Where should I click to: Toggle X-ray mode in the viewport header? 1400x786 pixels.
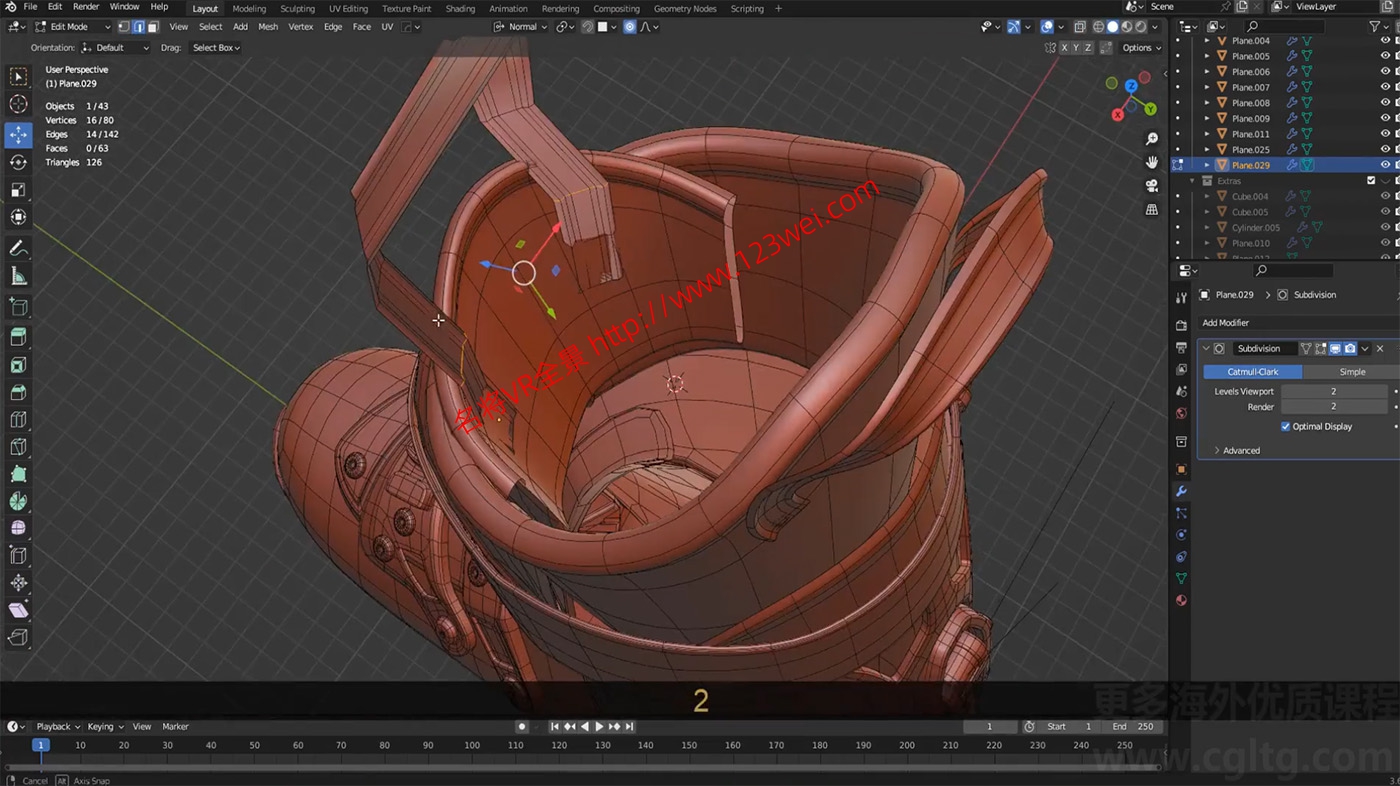(x=1080, y=26)
